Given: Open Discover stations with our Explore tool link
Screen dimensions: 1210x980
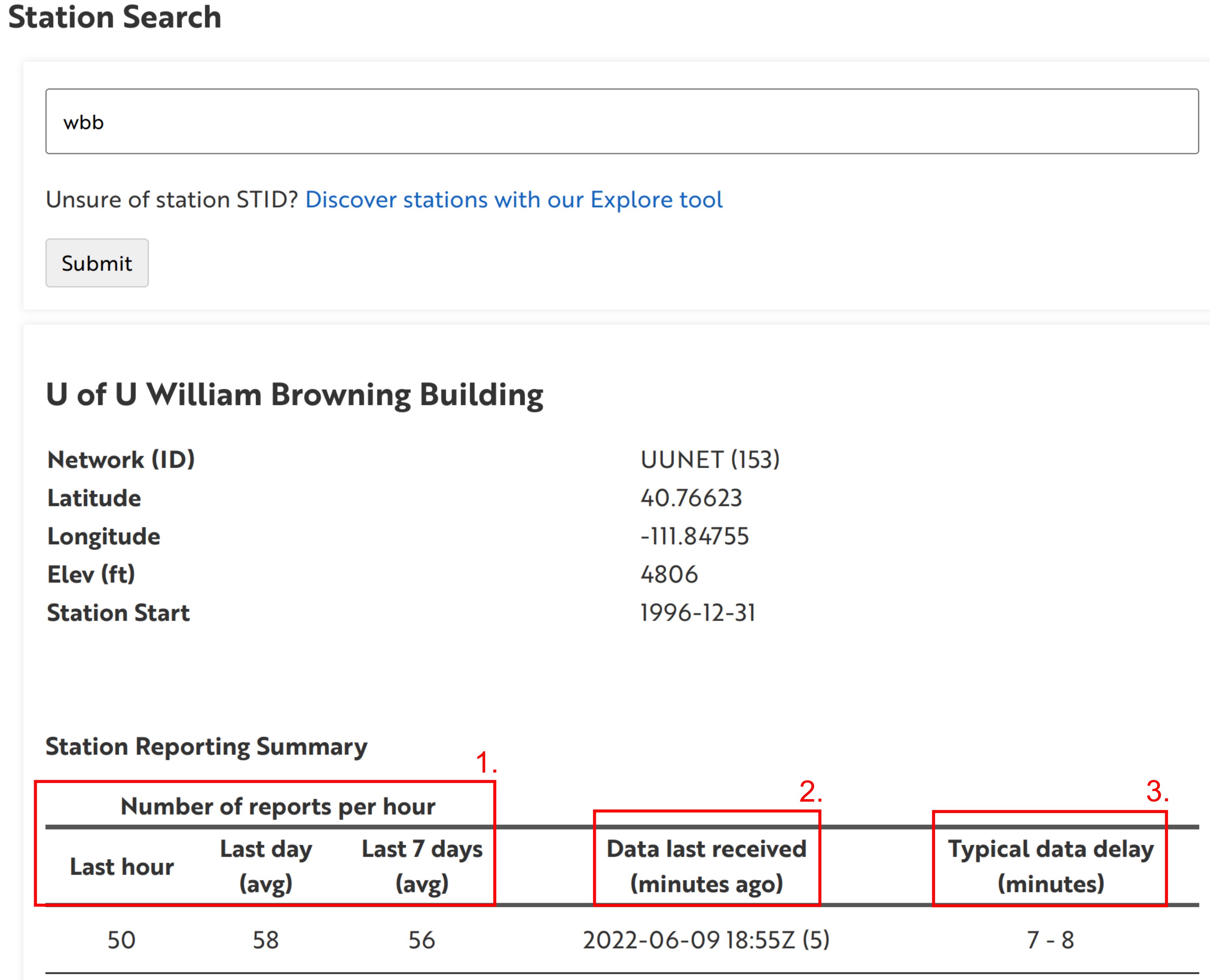Looking at the screenshot, I should point(513,200).
